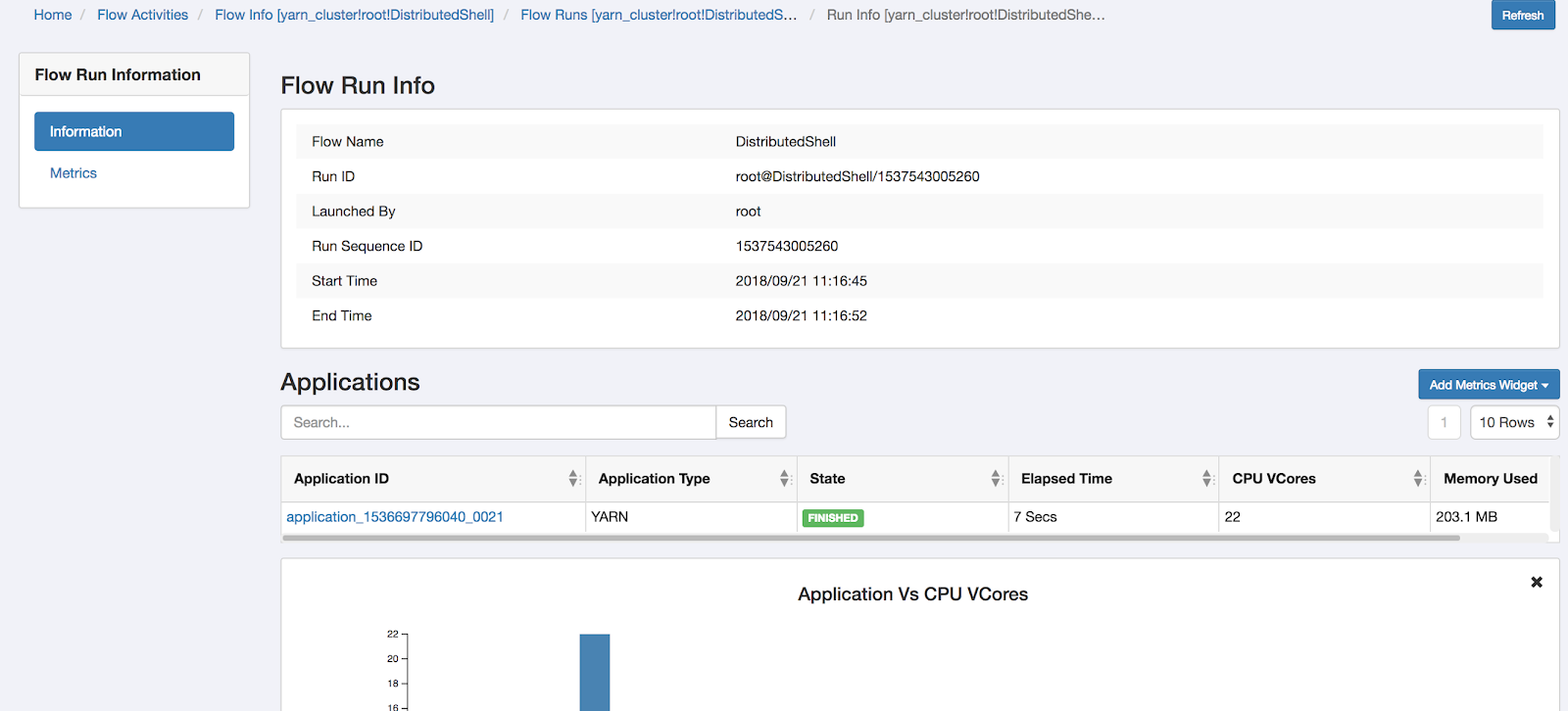The image size is (1568, 711).
Task: Change rows per page from 10 Rows
Action: [1515, 422]
